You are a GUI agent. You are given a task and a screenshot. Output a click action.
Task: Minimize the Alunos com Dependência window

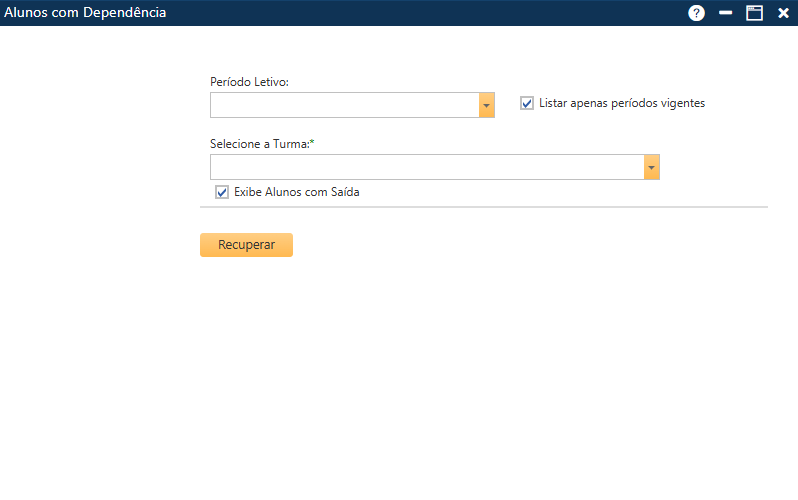[726, 13]
